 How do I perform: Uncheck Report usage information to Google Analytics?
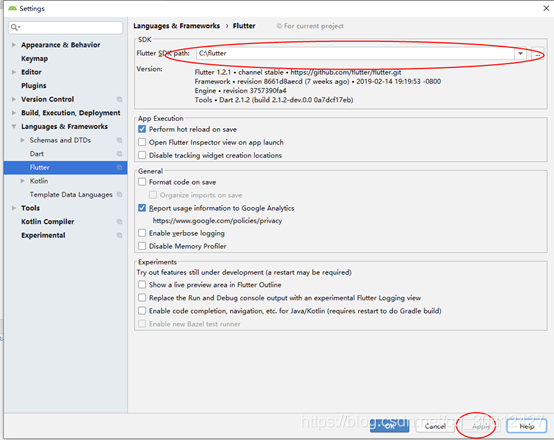142,208
